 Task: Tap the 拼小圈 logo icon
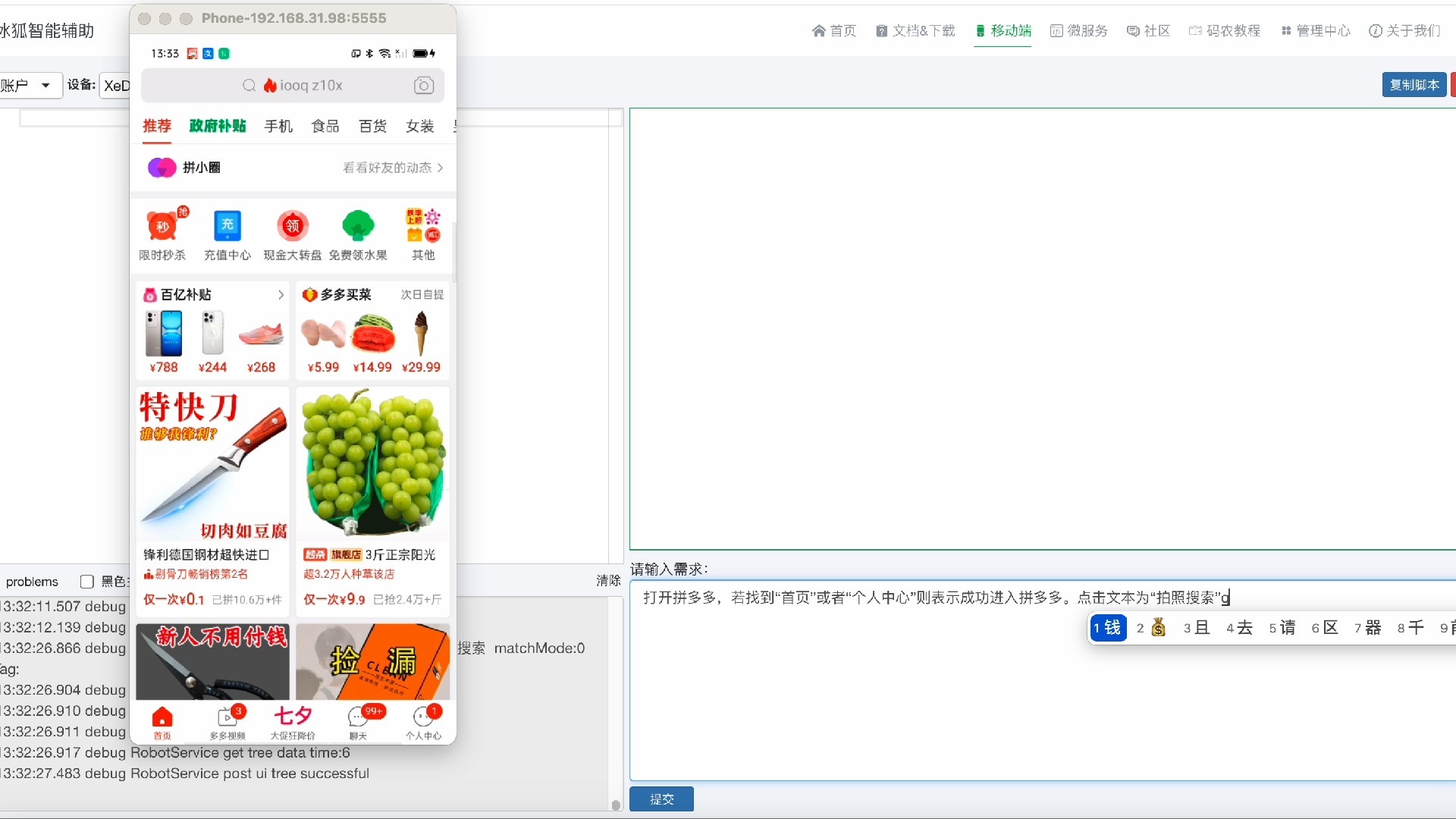162,168
